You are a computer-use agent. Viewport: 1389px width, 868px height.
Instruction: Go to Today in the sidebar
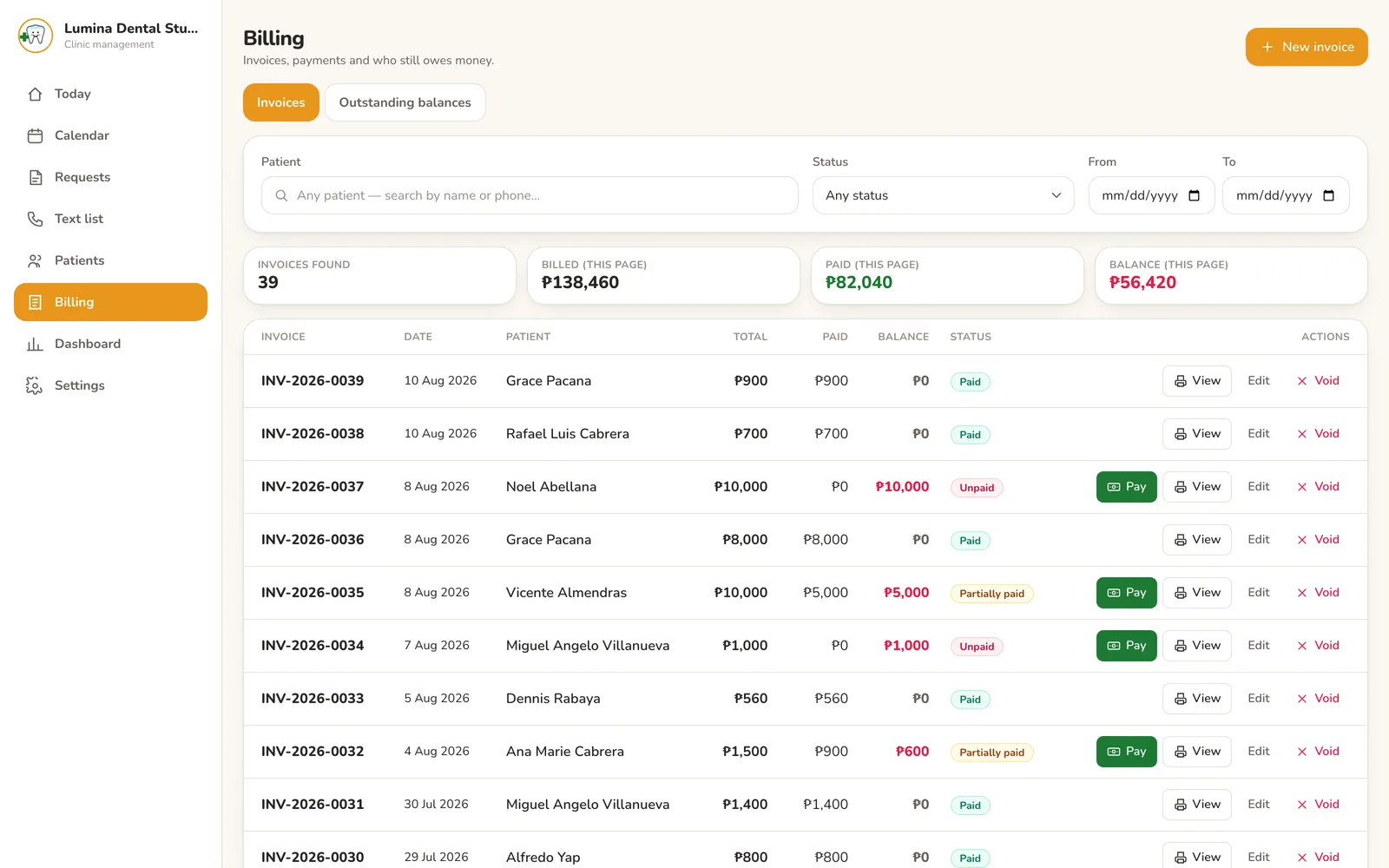[x=110, y=94]
